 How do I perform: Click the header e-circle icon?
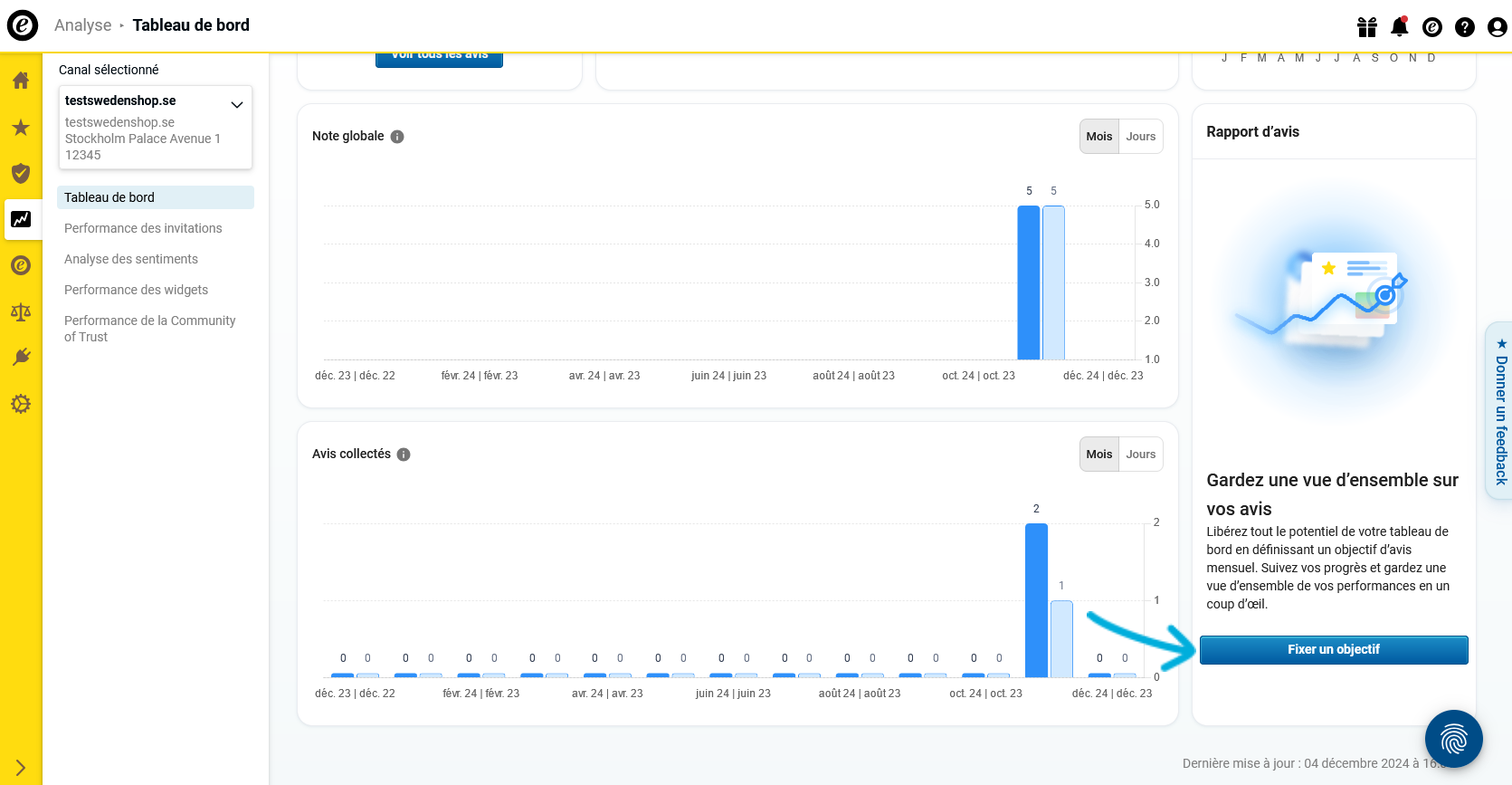(1432, 27)
